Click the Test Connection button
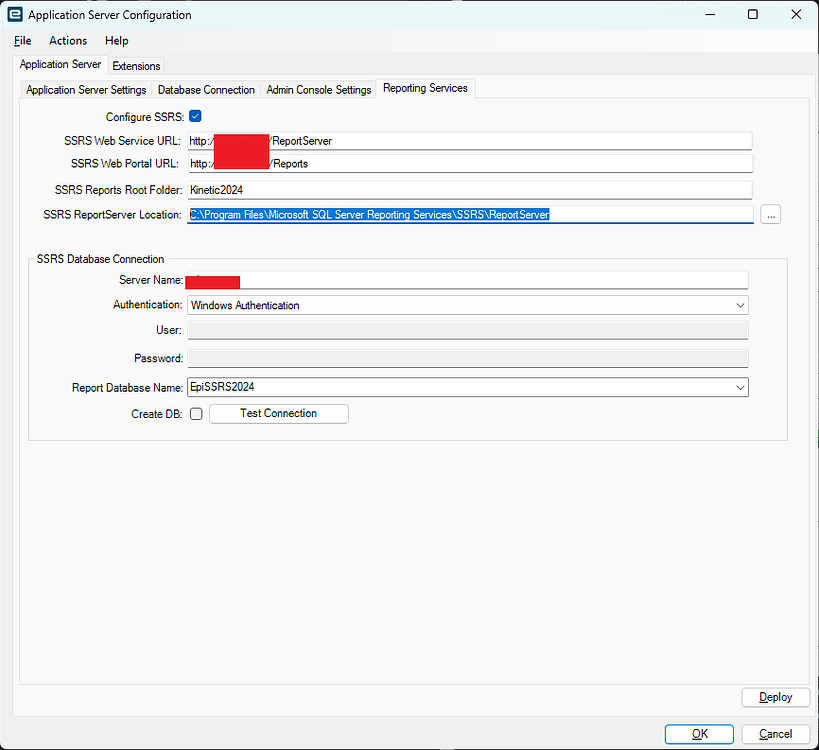Viewport: 819px width, 750px height. [x=278, y=413]
